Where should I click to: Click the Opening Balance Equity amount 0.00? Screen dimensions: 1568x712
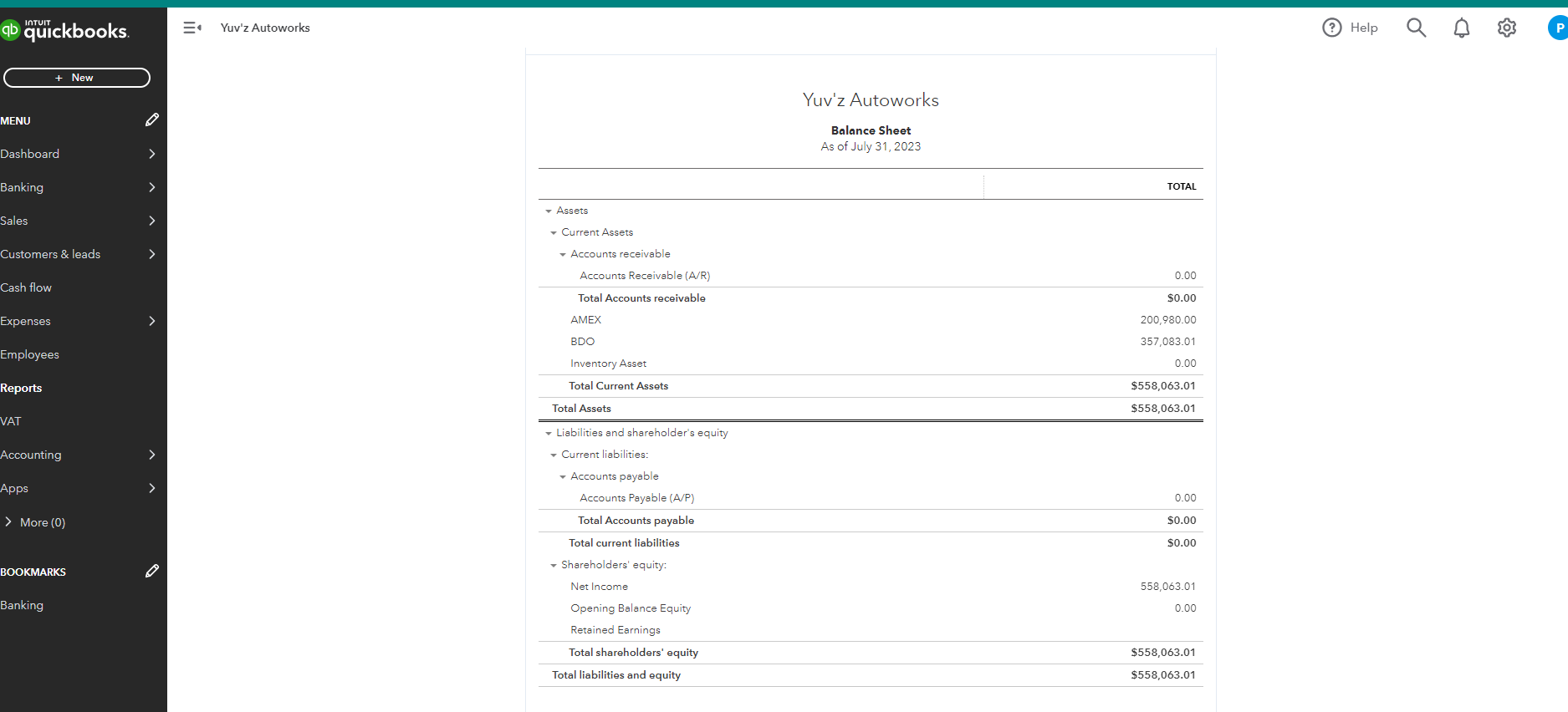[1185, 608]
